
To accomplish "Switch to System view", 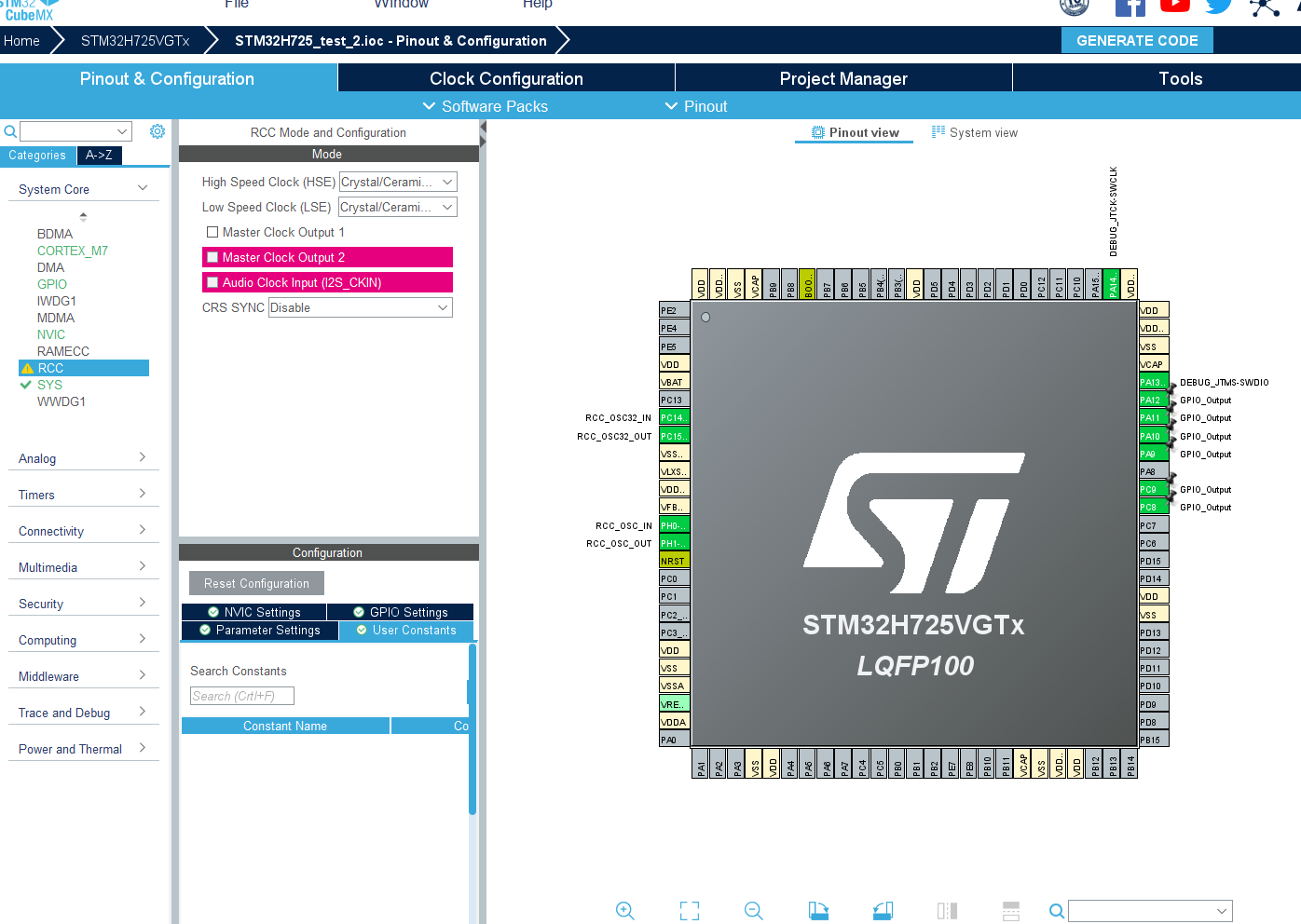I will [x=975, y=132].
